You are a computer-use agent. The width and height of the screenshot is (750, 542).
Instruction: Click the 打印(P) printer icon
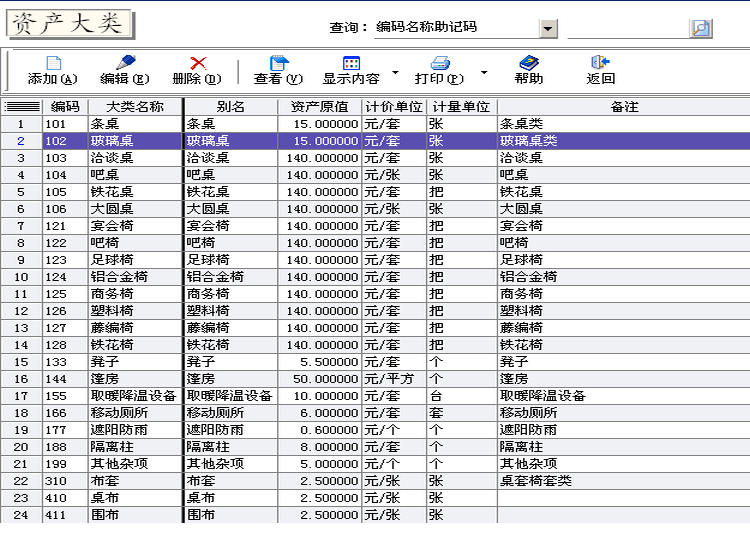[440, 63]
